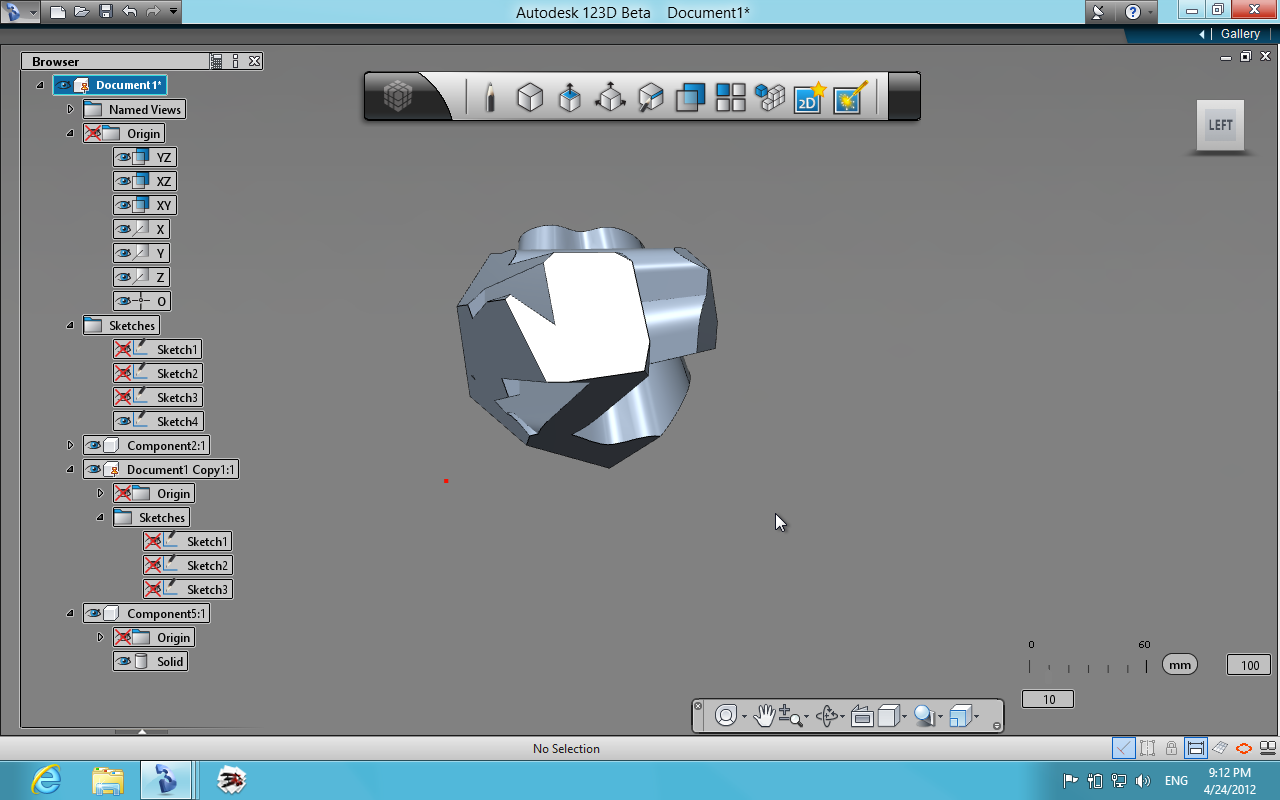Viewport: 1280px width, 800px height.
Task: Open the Combine tool
Action: tap(690, 97)
